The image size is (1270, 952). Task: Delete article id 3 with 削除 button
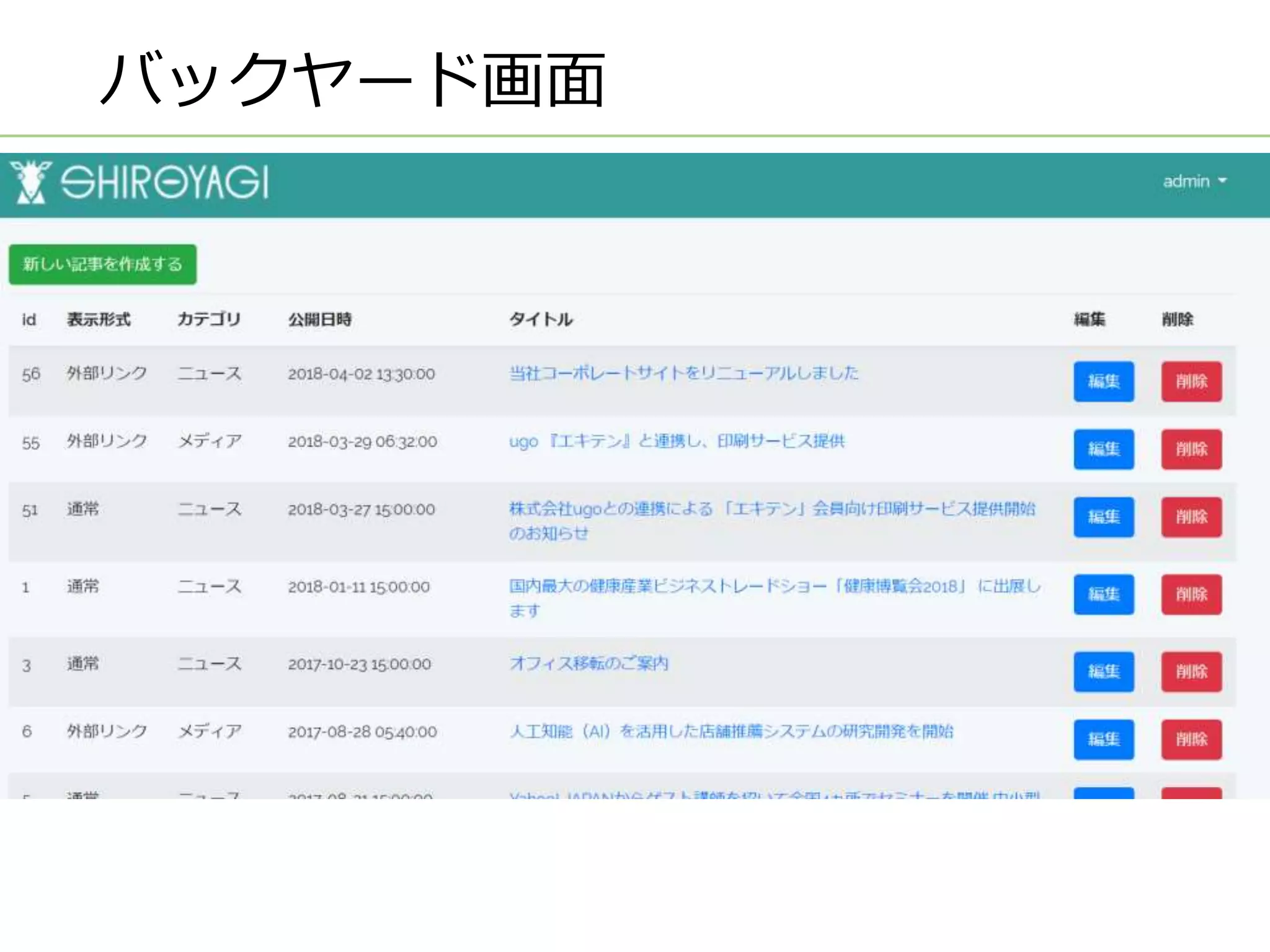click(1191, 672)
